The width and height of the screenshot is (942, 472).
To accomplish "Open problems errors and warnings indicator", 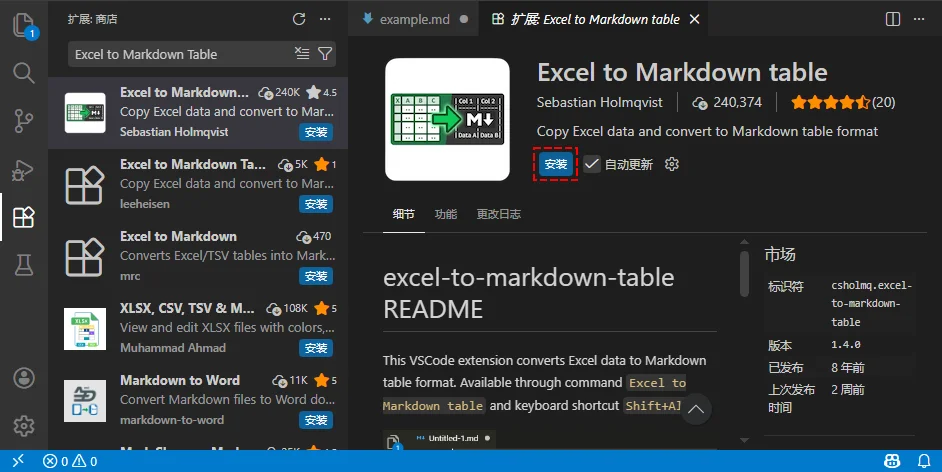I will [x=70, y=461].
